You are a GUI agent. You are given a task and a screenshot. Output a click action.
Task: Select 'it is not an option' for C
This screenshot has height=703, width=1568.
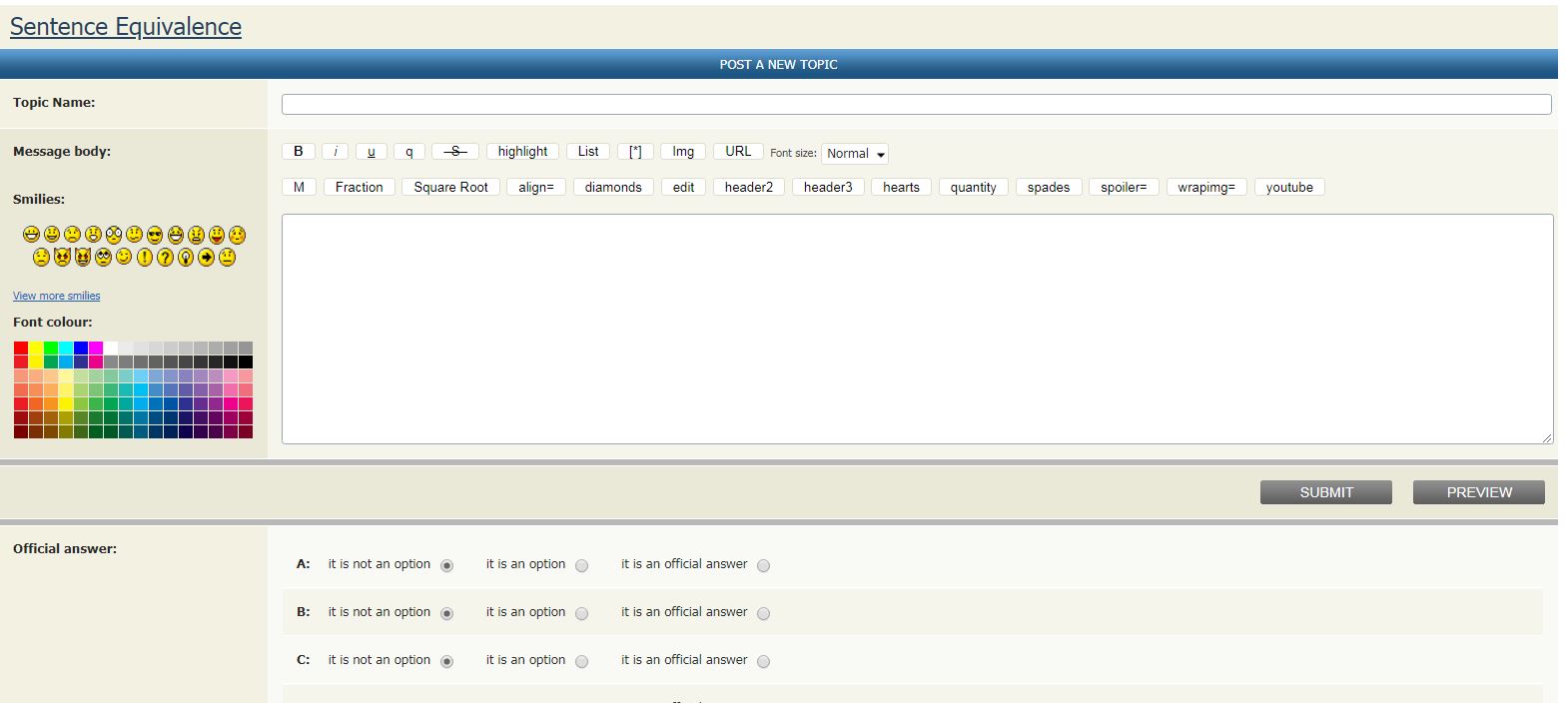pyautogui.click(x=446, y=661)
